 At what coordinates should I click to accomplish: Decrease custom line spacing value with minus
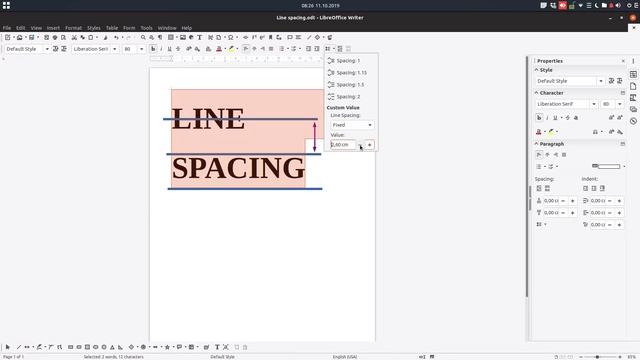(360, 144)
